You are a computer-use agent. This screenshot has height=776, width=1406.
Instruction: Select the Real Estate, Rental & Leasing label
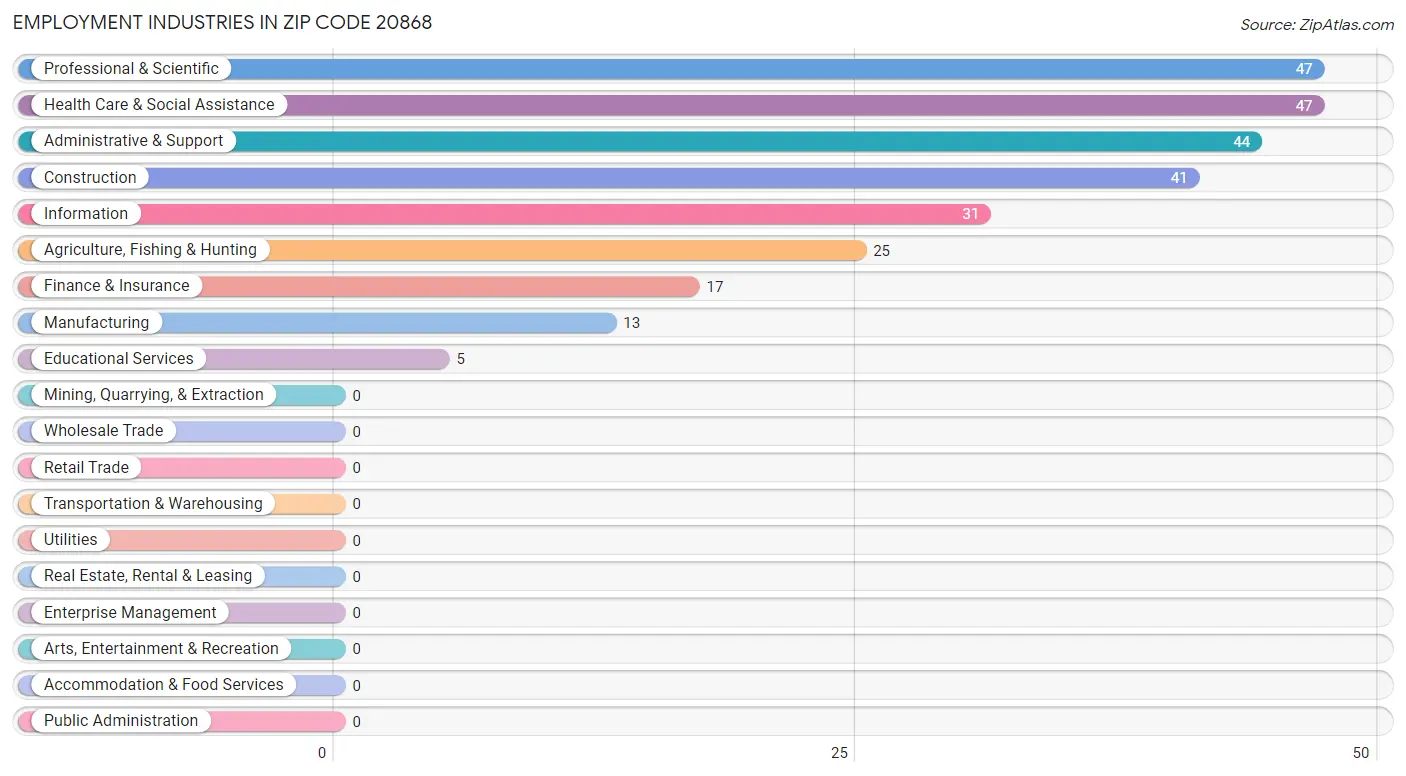point(148,576)
